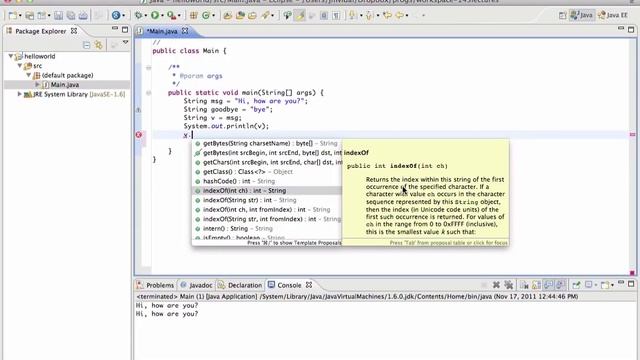Click the Open Type icon
640x360 pixels.
pos(227,16)
